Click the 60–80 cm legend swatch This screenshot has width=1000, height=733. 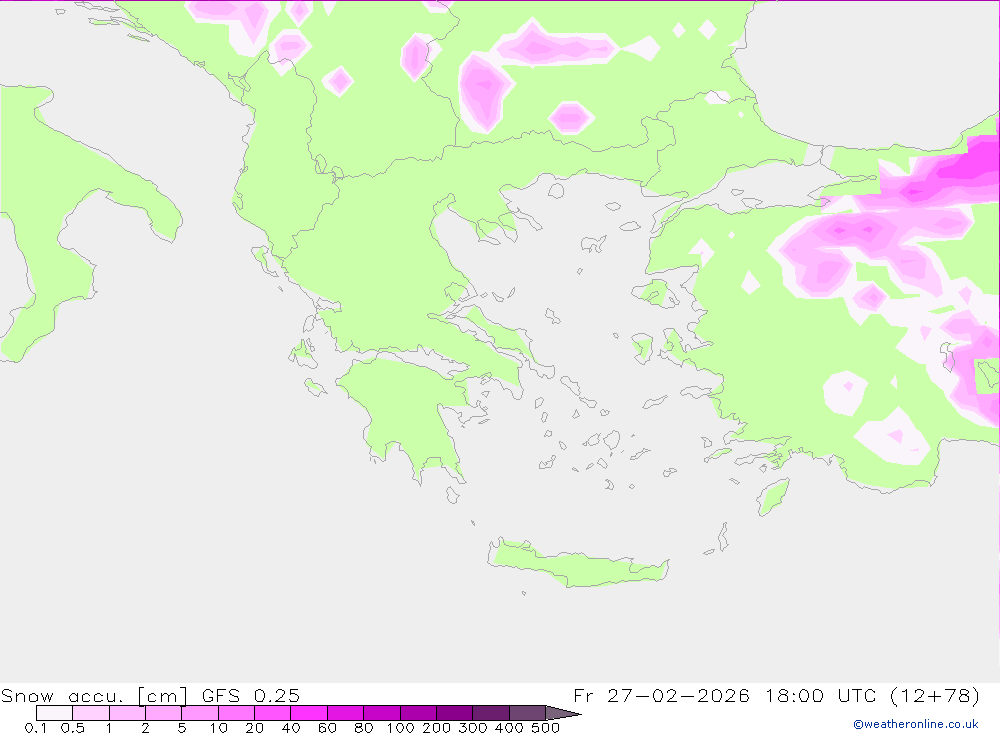(x=345, y=713)
